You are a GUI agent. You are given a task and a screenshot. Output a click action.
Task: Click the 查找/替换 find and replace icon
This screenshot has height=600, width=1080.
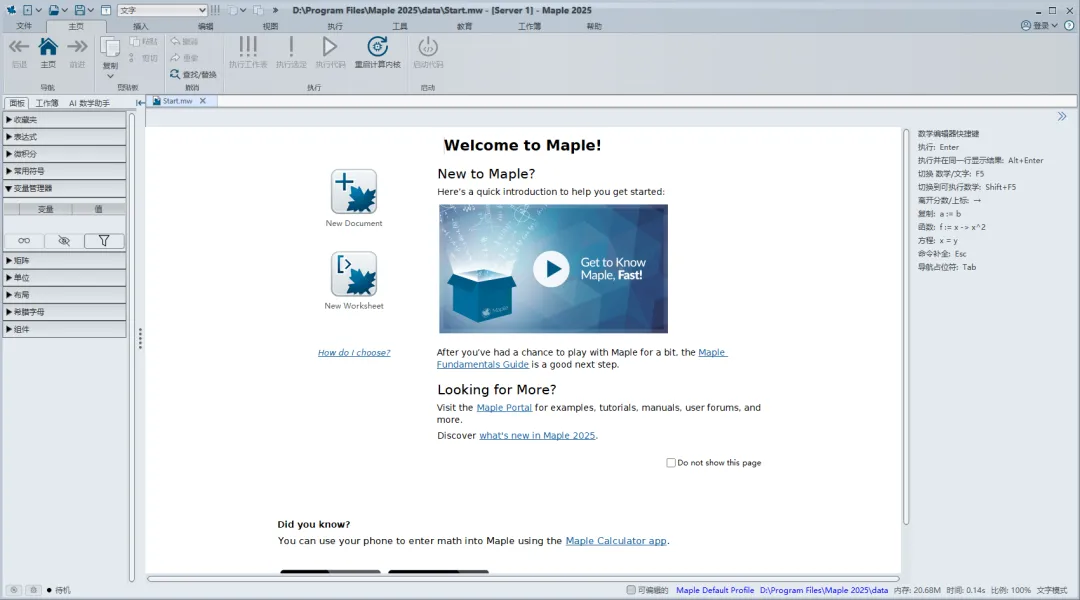[x=175, y=74]
